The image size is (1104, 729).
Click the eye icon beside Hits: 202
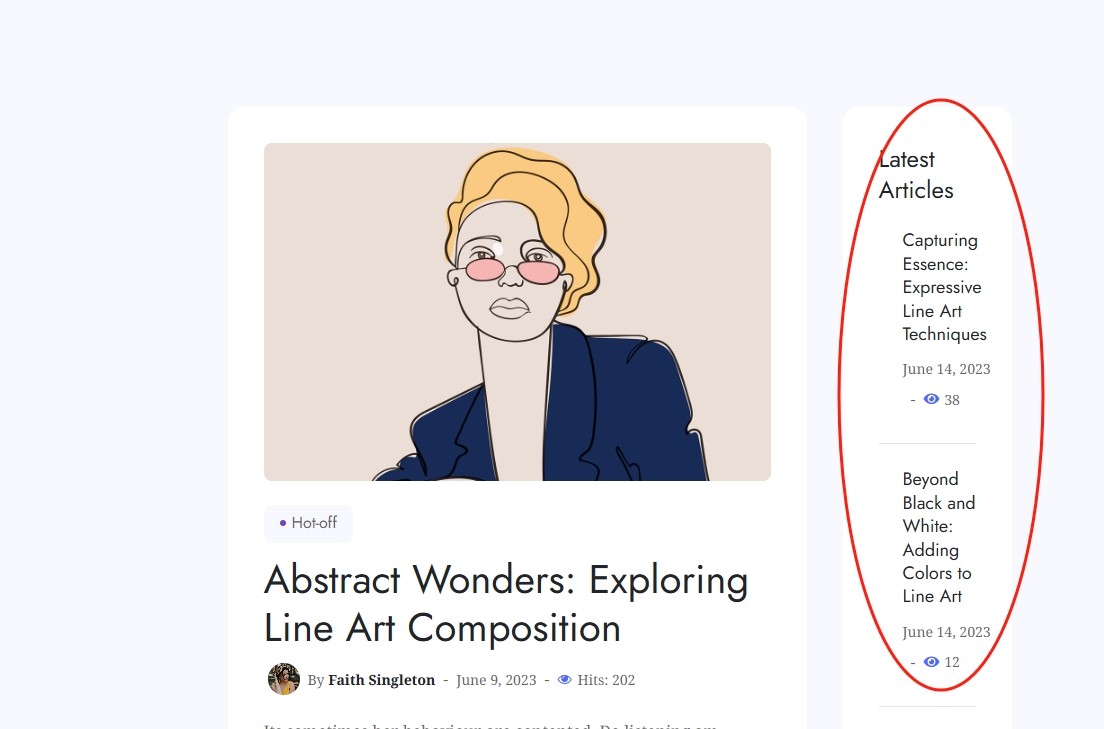[564, 680]
